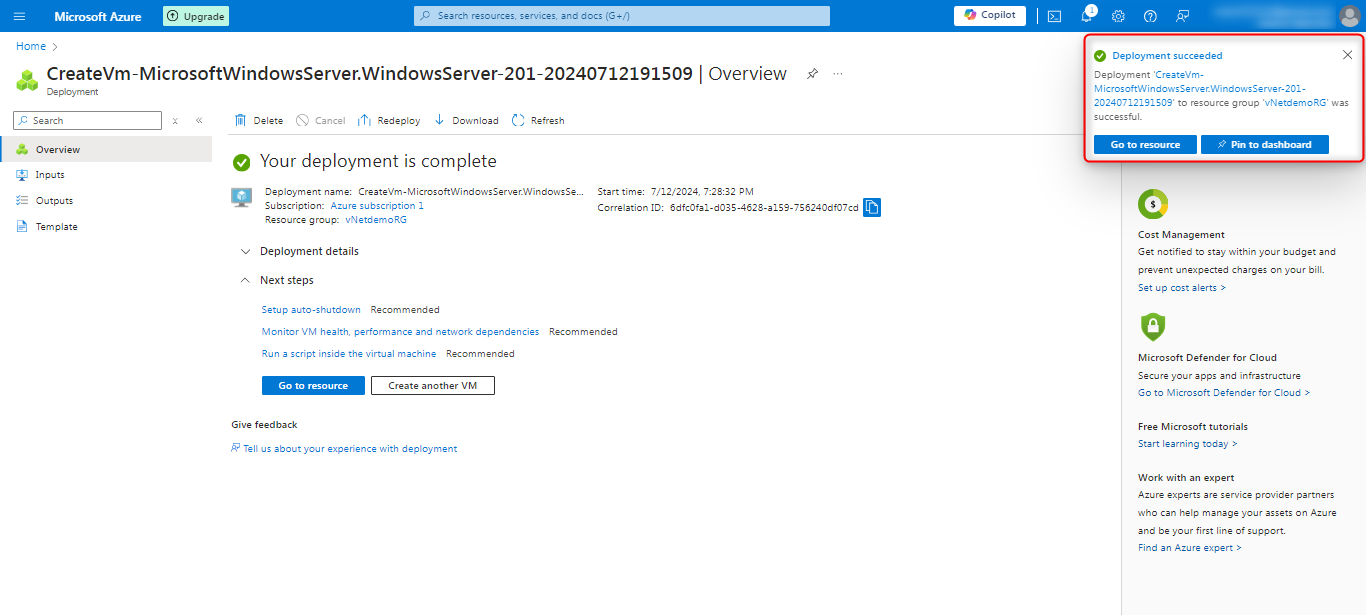Image resolution: width=1366 pixels, height=615 pixels.
Task: Click Redeploy in the toolbar
Action: coord(389,120)
